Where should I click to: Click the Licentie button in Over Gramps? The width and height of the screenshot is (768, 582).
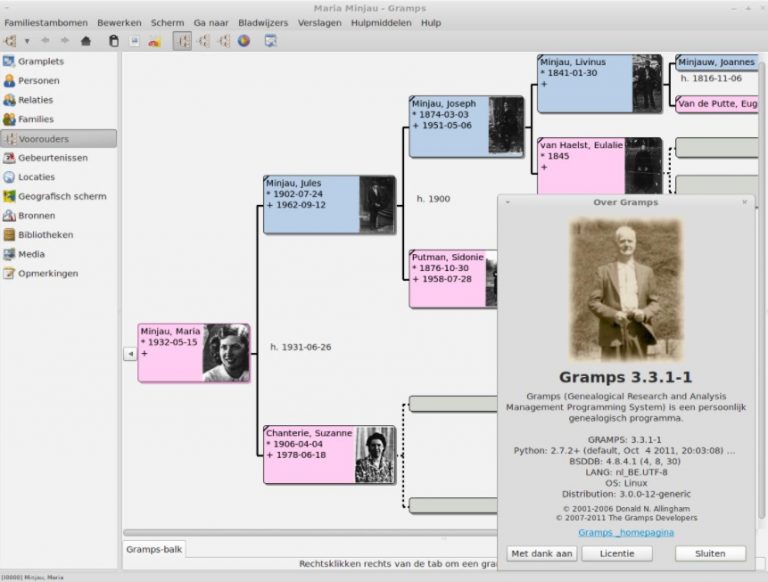617,554
